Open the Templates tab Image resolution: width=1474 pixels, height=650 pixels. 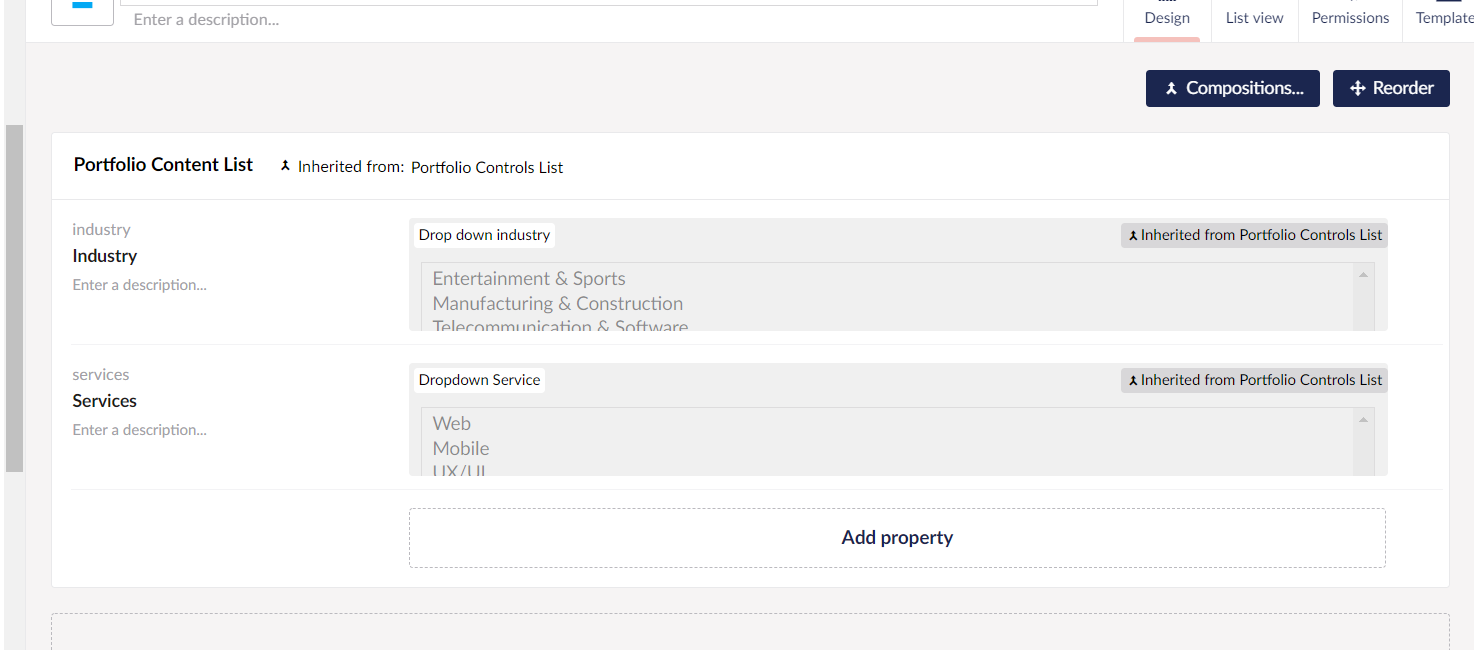point(1444,18)
